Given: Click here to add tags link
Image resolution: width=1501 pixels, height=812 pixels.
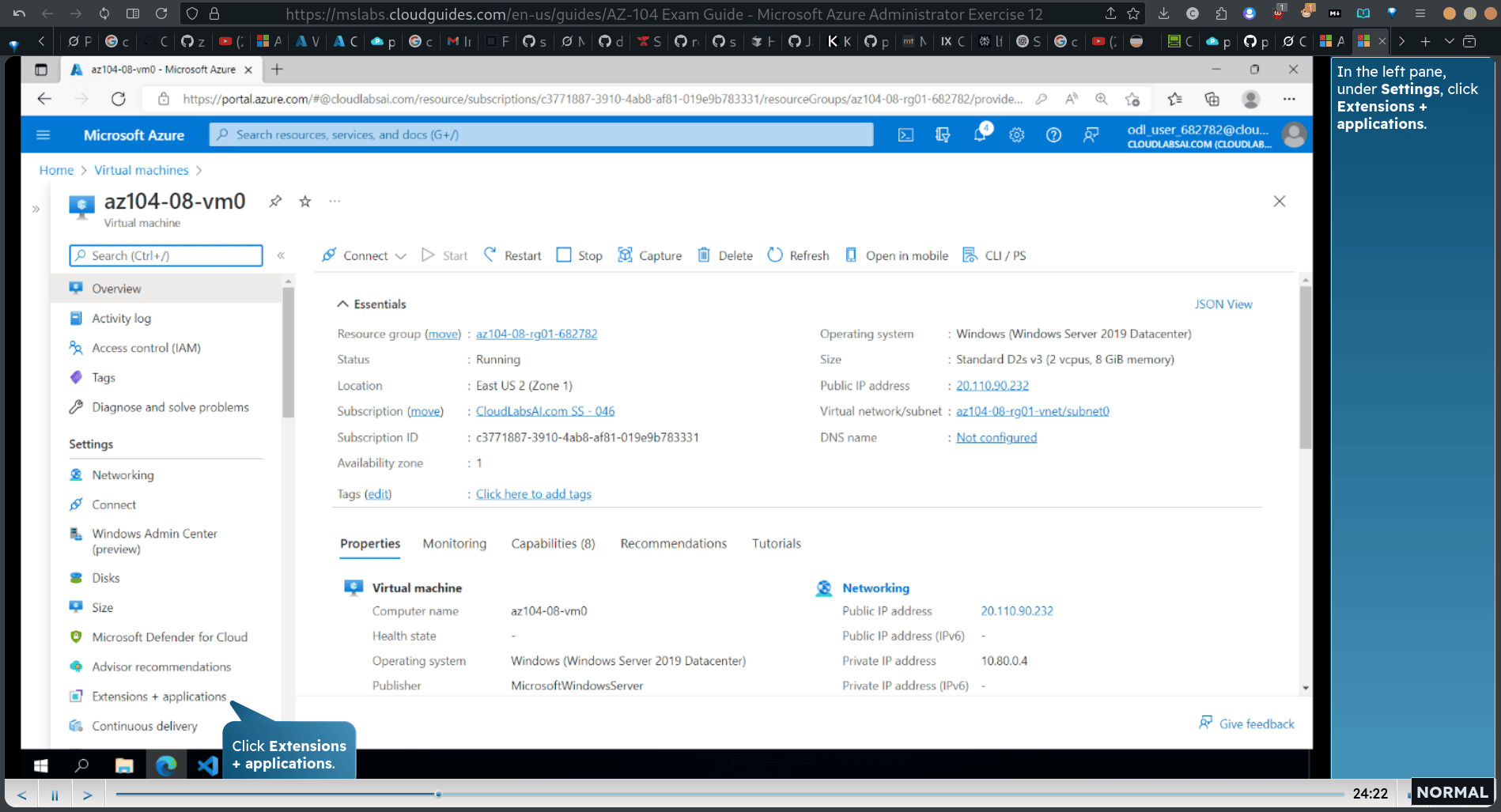Looking at the screenshot, I should 534,494.
